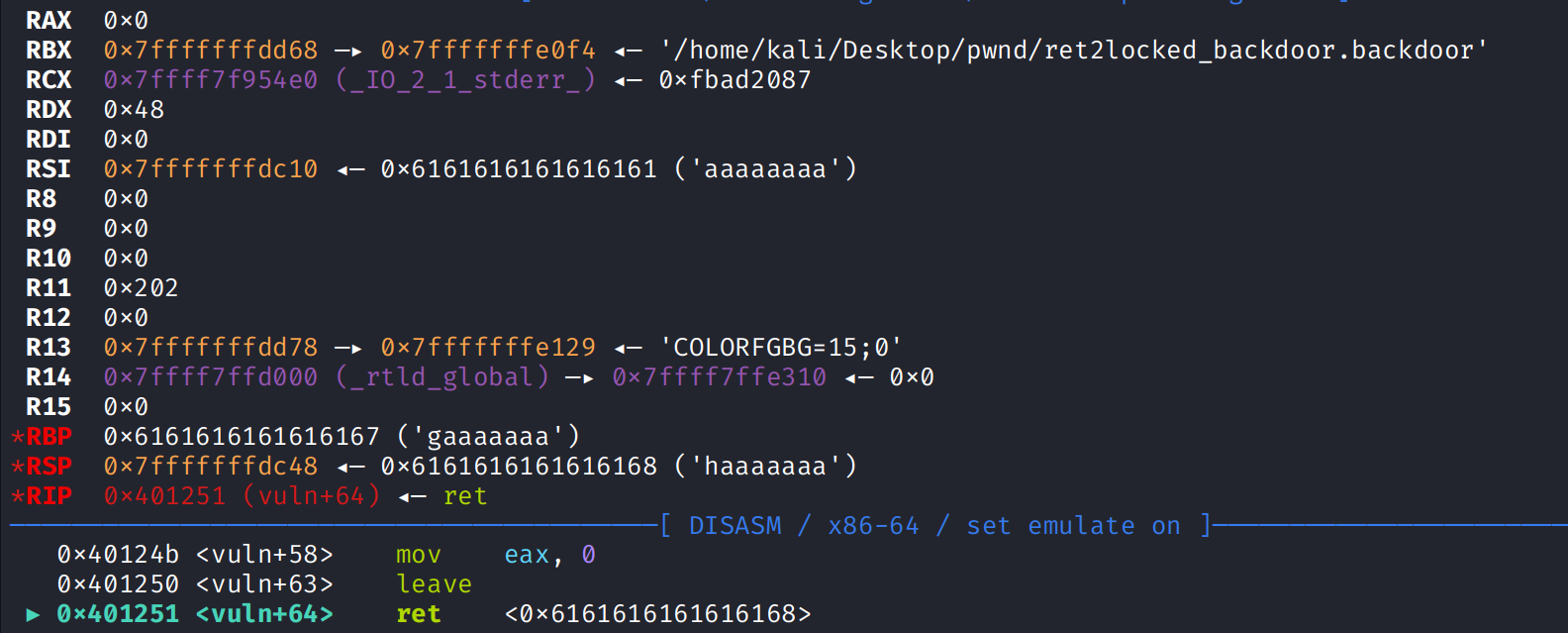This screenshot has height=633, width=1568.
Task: Select the RBP value 0x6161616161616167
Action: coord(242,437)
